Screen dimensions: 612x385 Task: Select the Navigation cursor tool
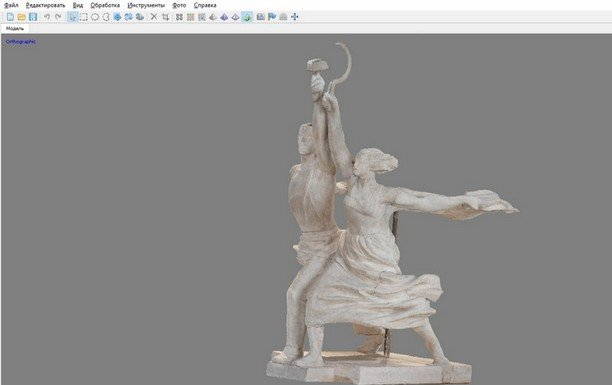point(73,17)
